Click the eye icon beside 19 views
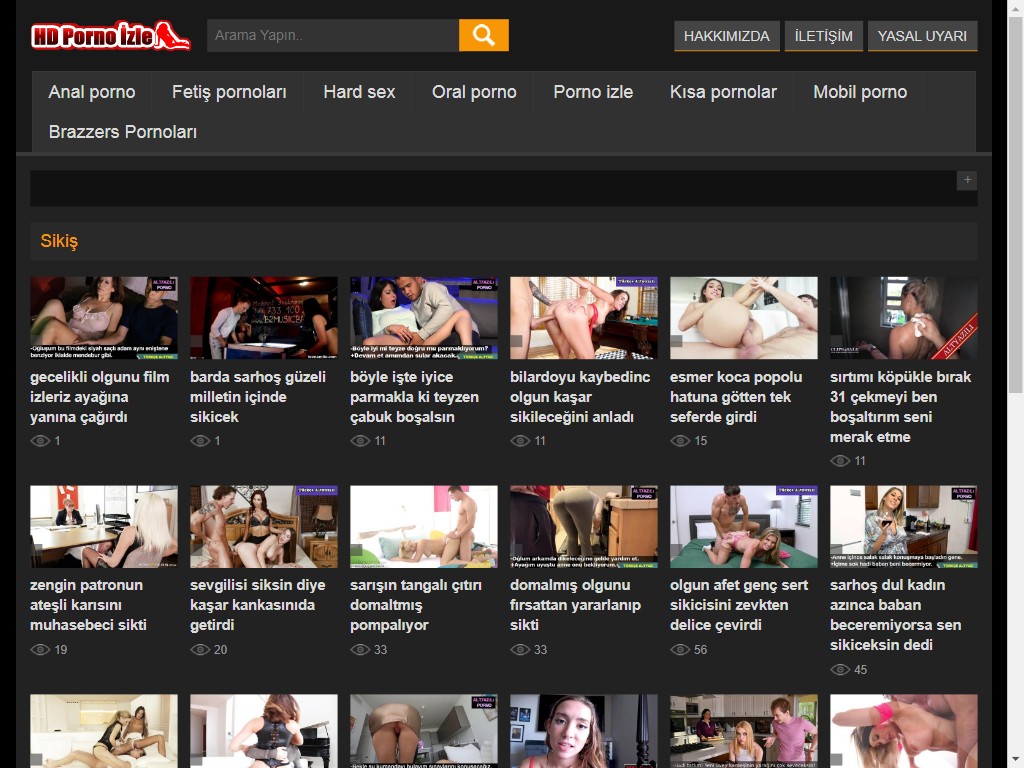The image size is (1024, 768). tap(40, 649)
